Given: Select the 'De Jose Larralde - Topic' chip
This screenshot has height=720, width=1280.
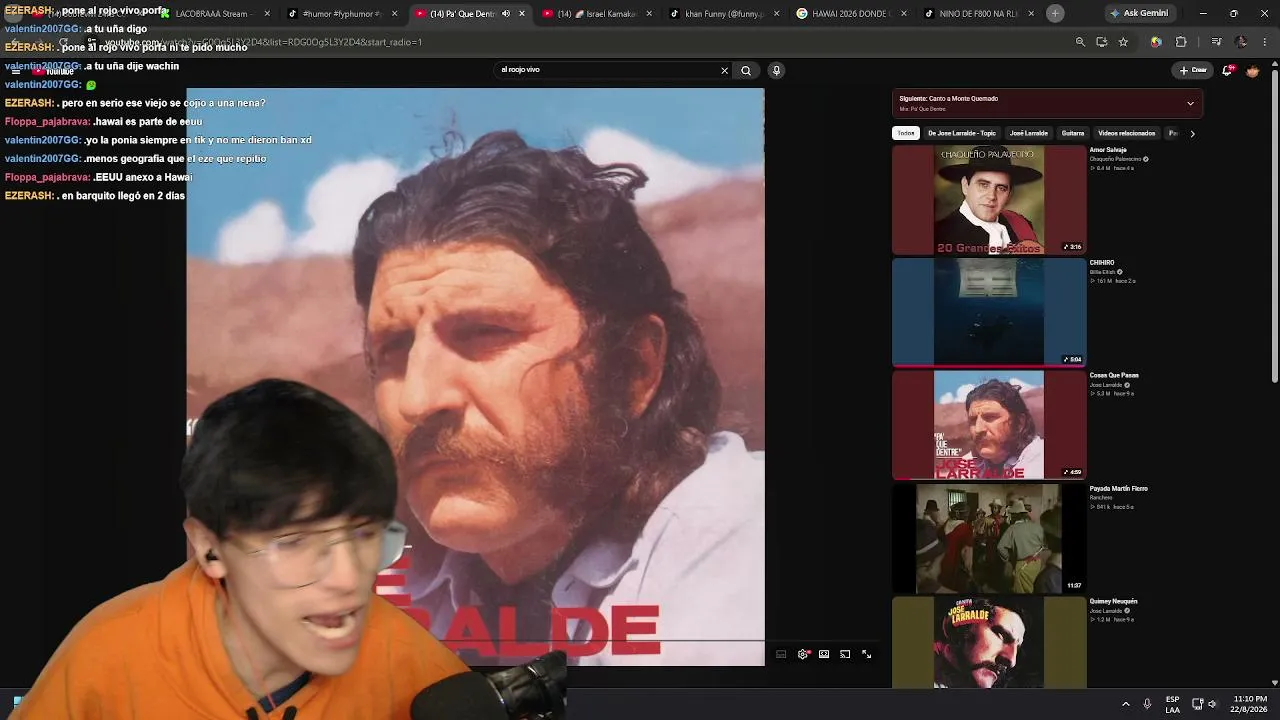Looking at the screenshot, I should (x=962, y=133).
